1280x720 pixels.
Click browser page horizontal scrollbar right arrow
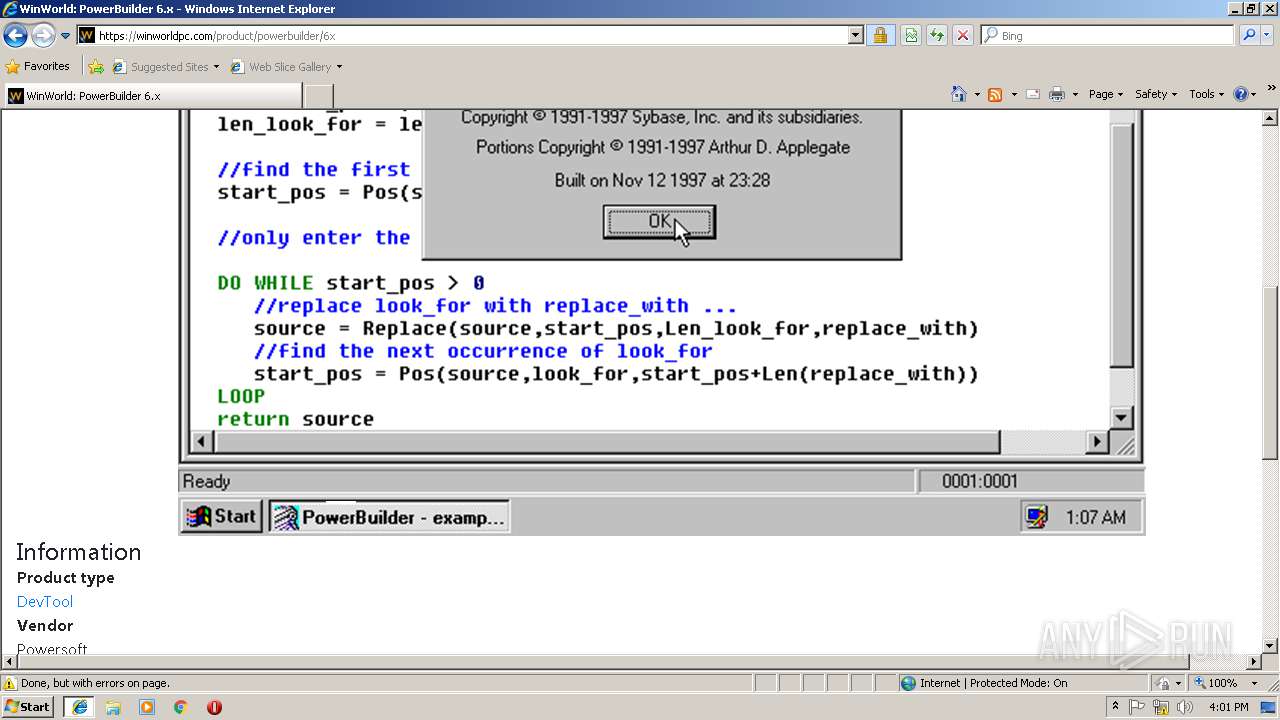tap(1254, 661)
